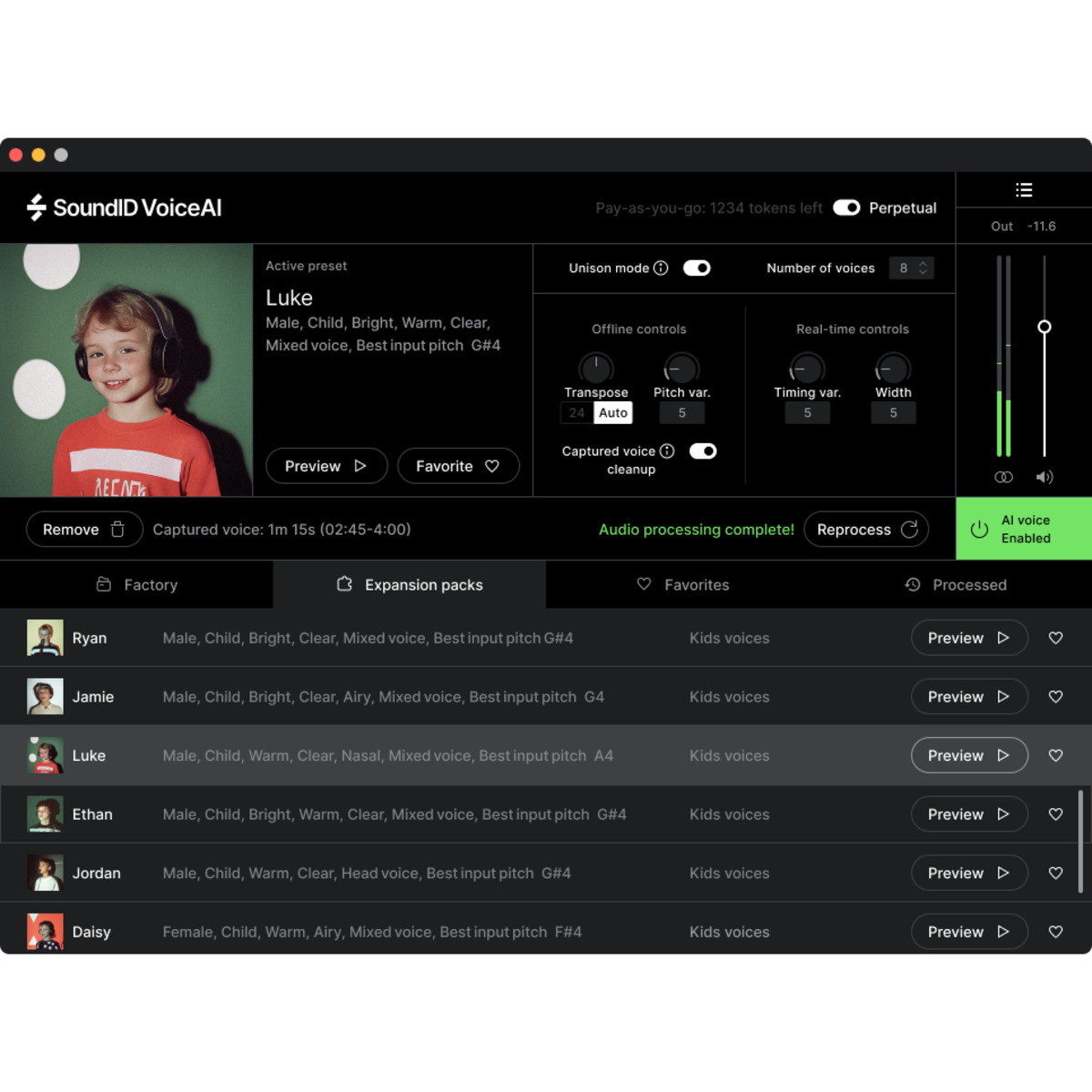This screenshot has width=1092, height=1092.
Task: Click the Transpose knob
Action: point(596,369)
